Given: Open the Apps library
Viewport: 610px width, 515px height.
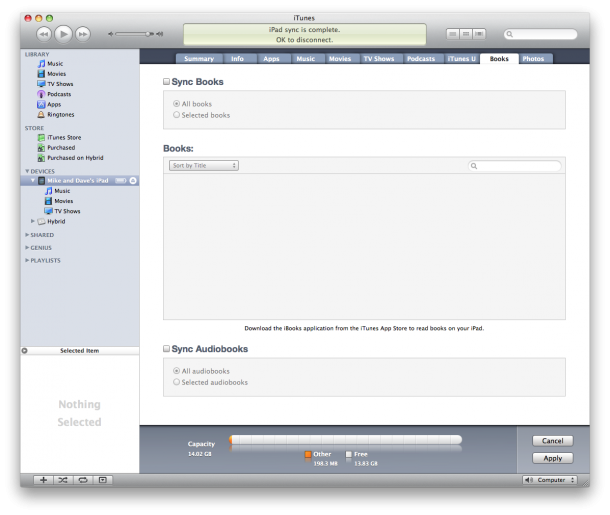Looking at the screenshot, I should coord(49,104).
